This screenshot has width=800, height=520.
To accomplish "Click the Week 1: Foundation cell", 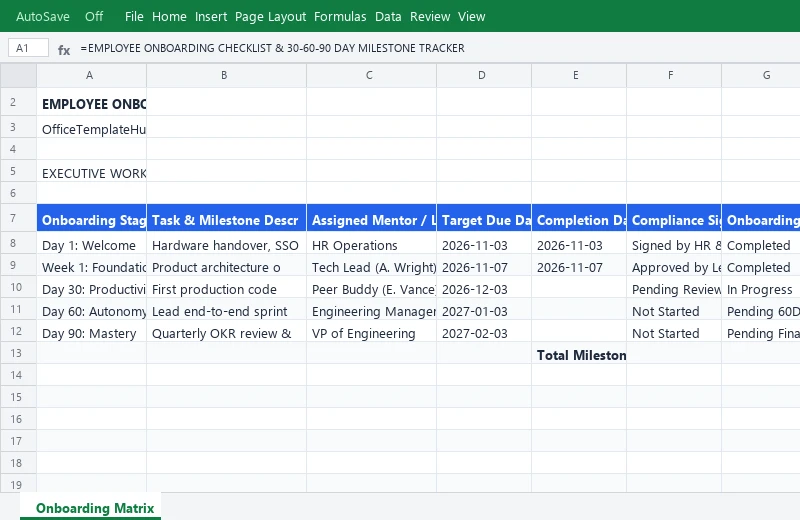I will click(91, 267).
